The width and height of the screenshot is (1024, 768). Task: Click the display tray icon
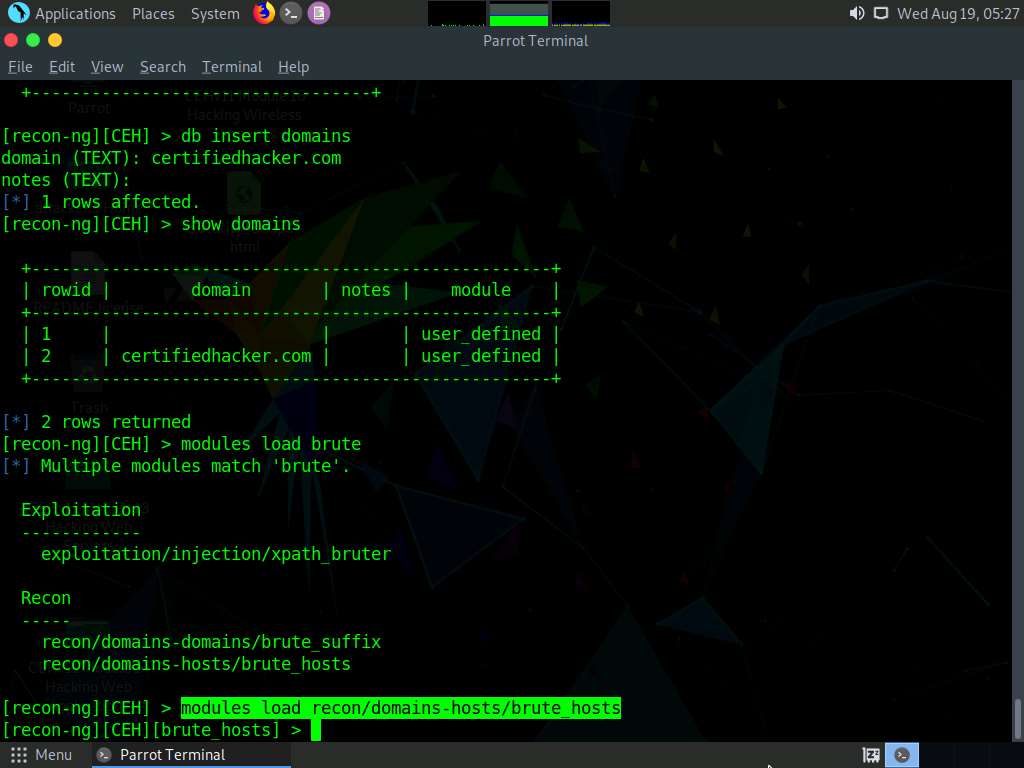click(881, 13)
